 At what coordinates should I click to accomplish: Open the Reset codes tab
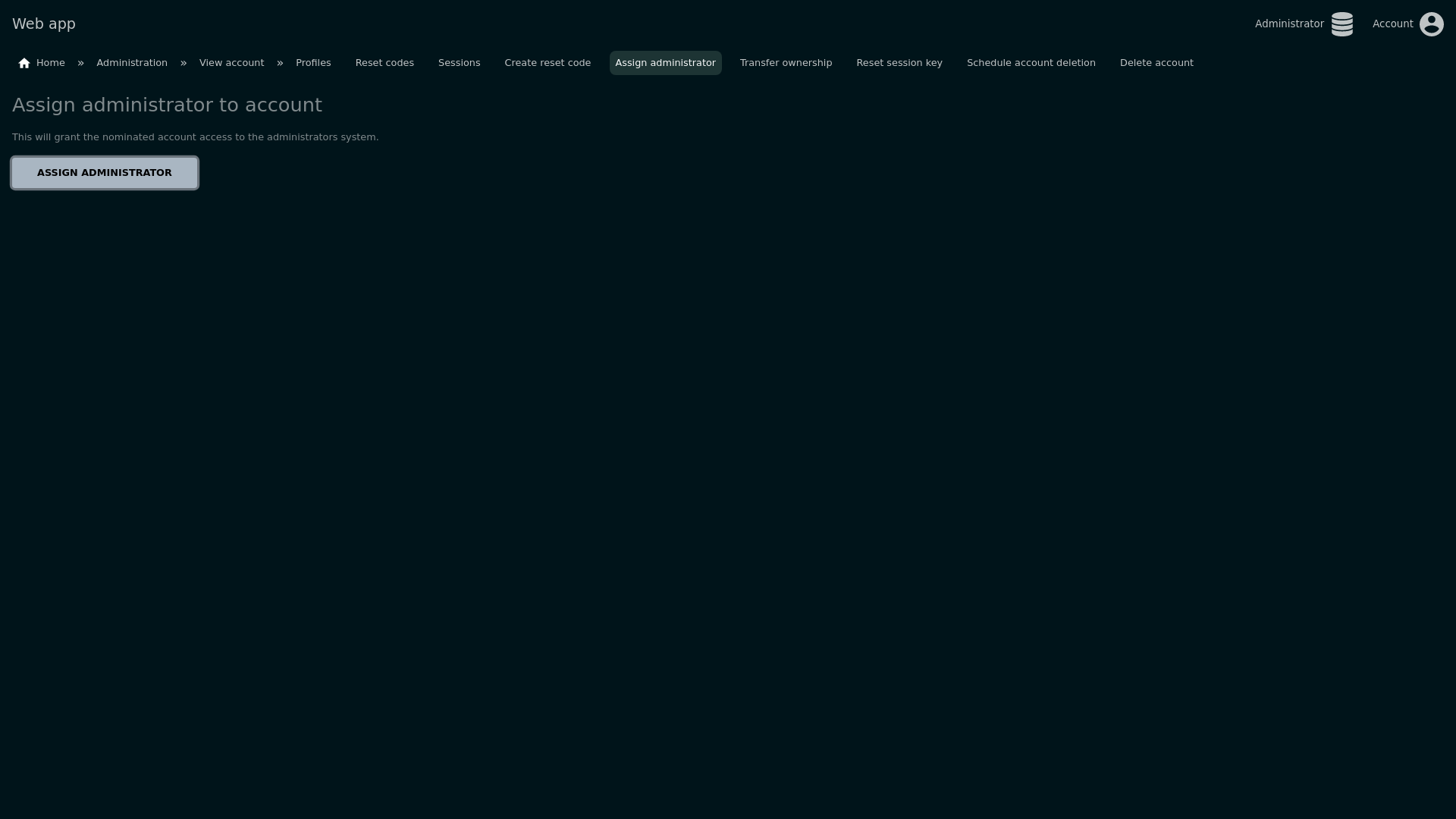coord(384,63)
